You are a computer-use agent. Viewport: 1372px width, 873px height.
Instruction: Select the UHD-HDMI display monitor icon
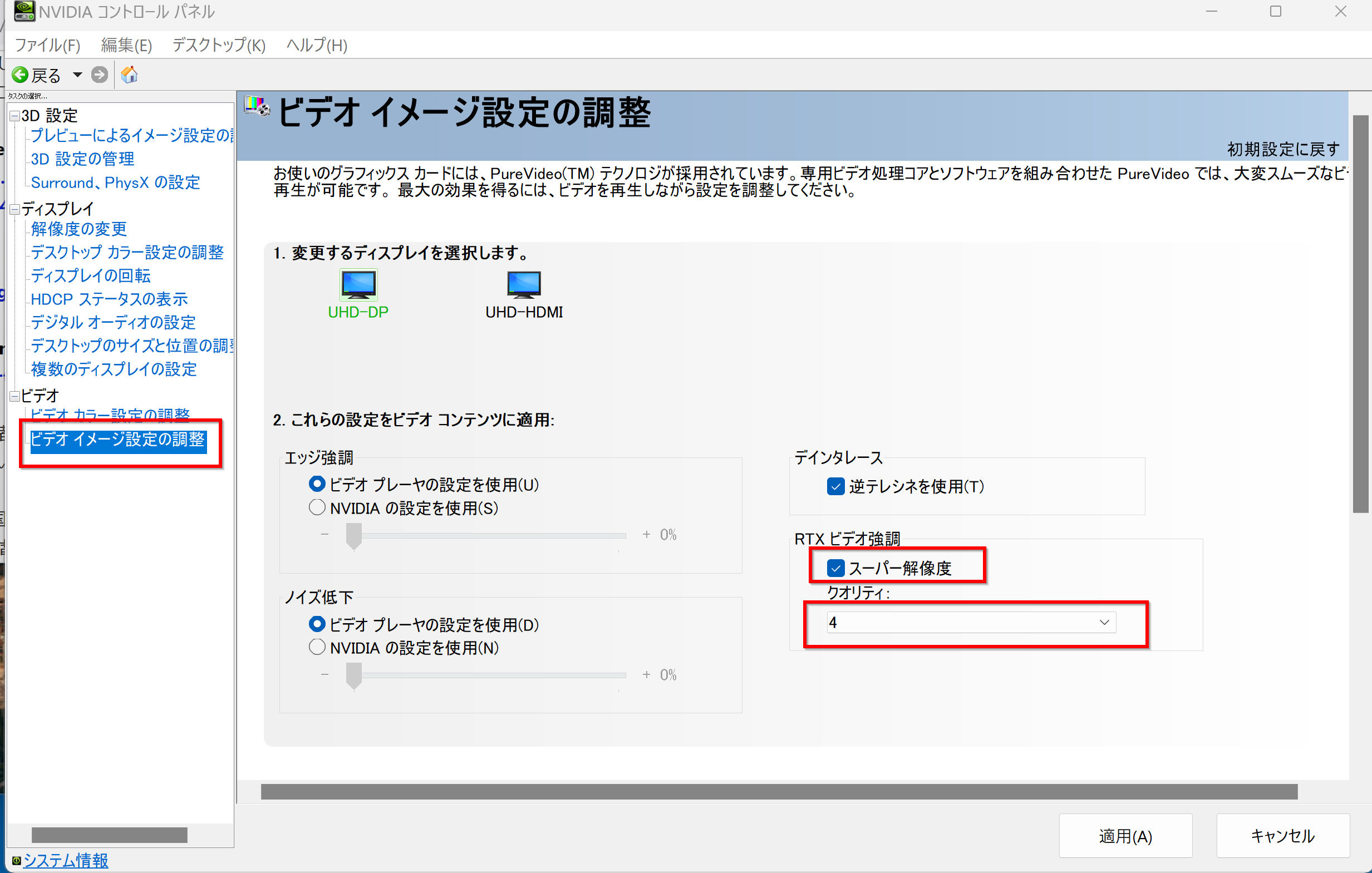[x=524, y=284]
